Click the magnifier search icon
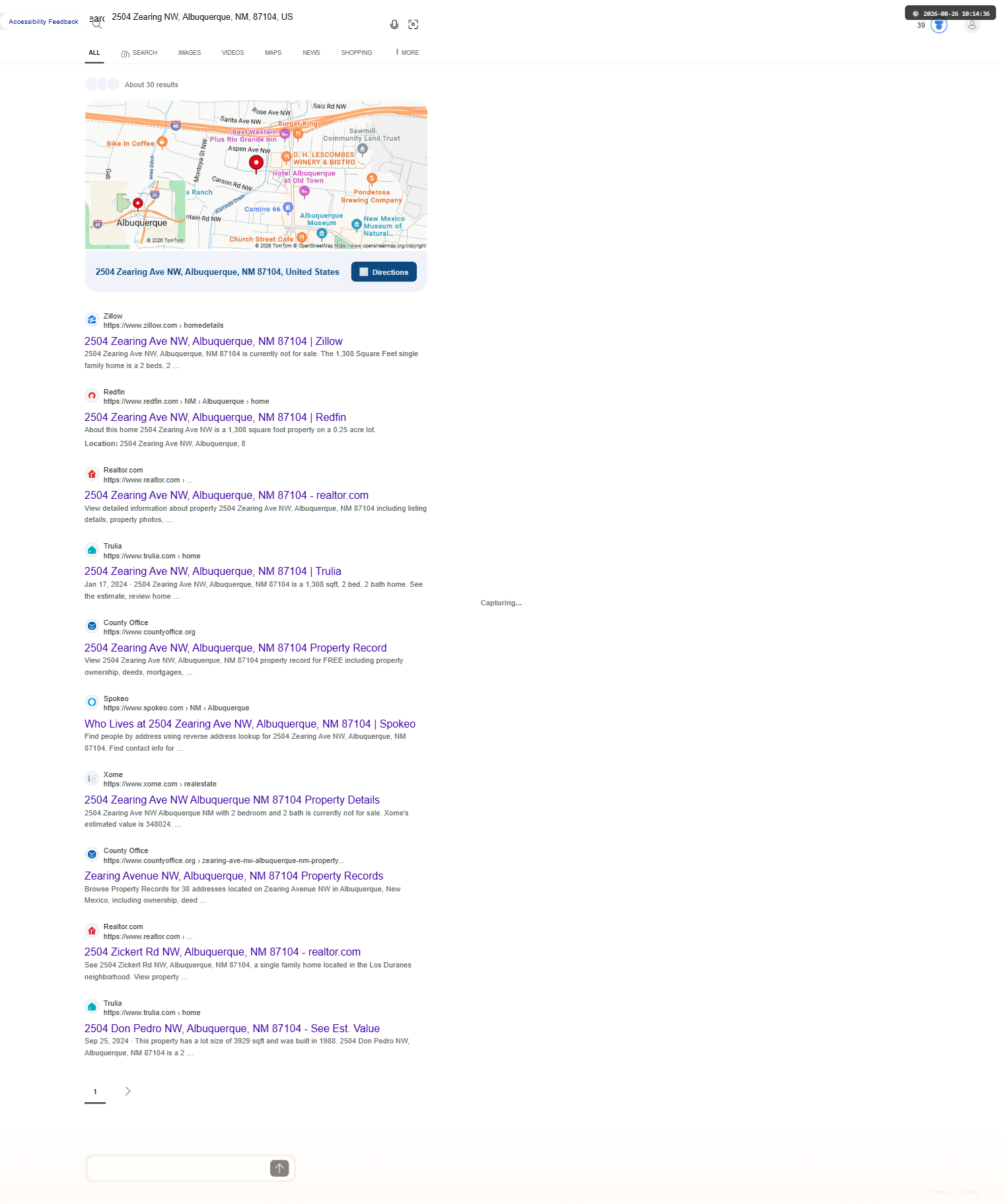The image size is (1002, 1204). pyautogui.click(x=97, y=24)
